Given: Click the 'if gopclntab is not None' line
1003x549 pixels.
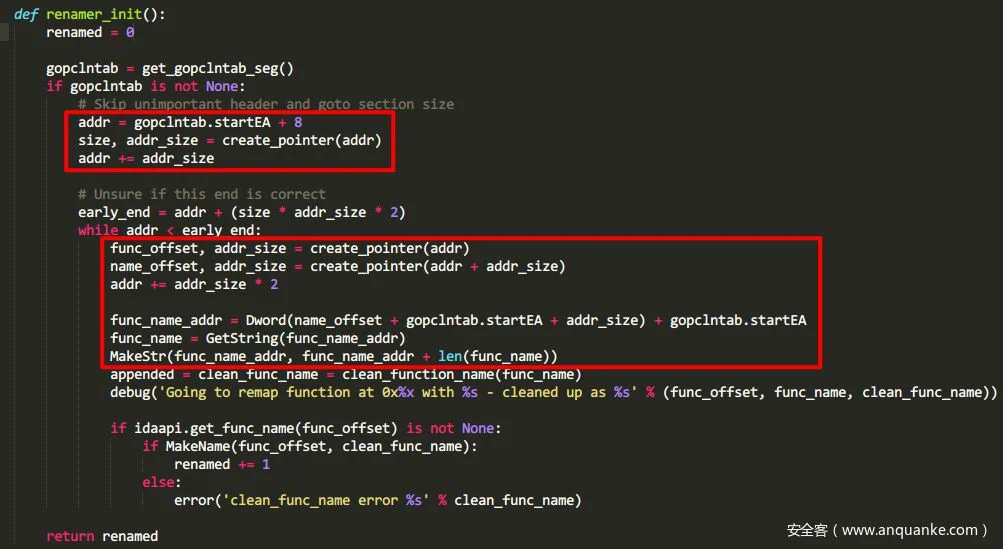Looking at the screenshot, I should click(x=145, y=86).
